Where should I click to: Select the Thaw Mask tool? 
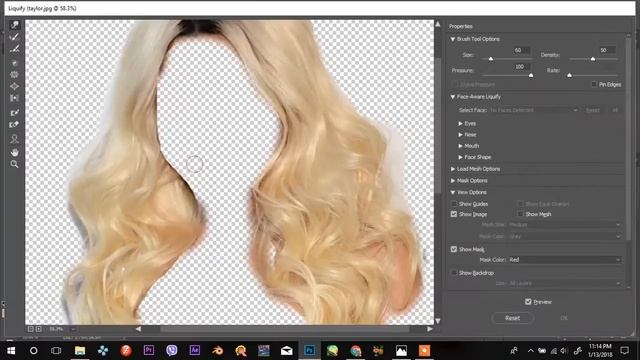click(x=15, y=124)
